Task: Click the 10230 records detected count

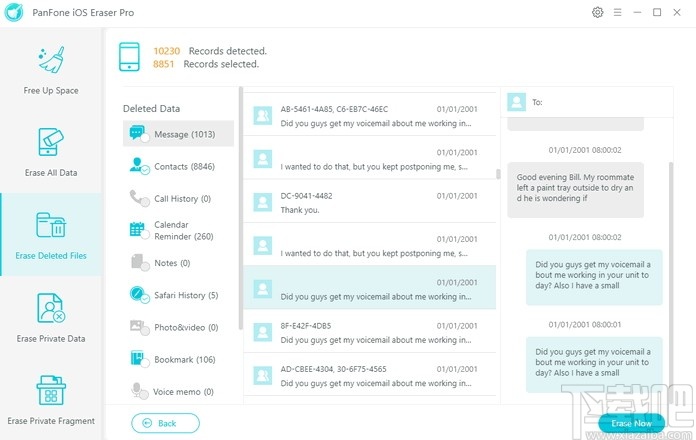Action: (166, 51)
